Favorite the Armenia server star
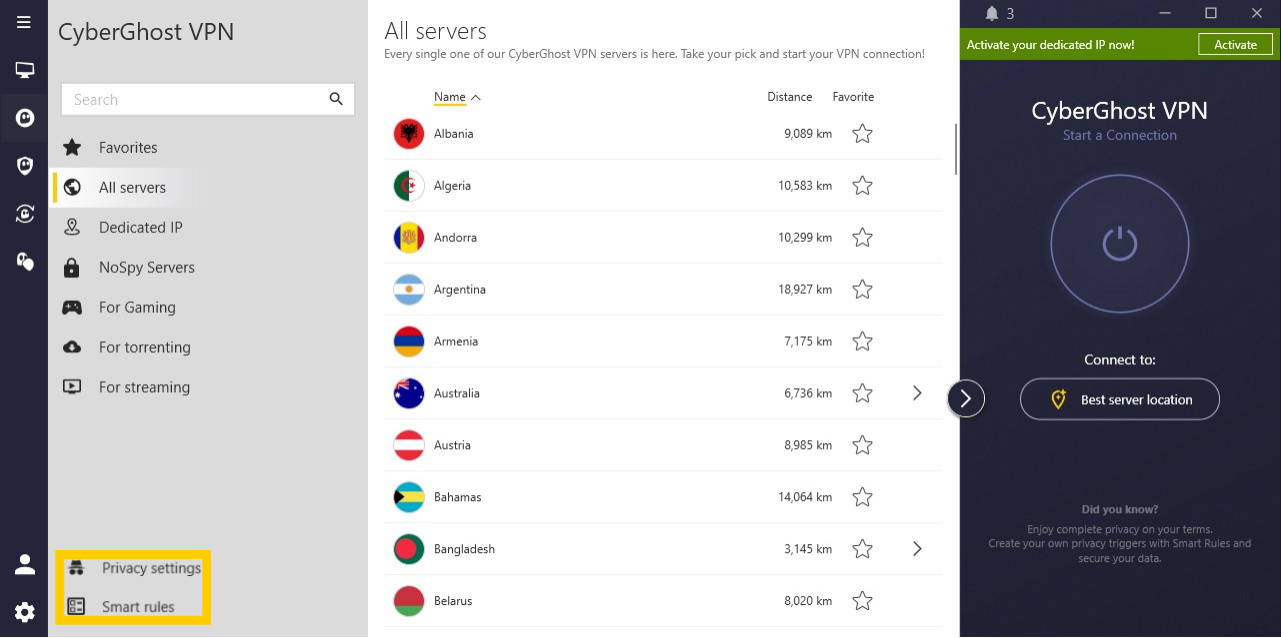 coord(862,341)
